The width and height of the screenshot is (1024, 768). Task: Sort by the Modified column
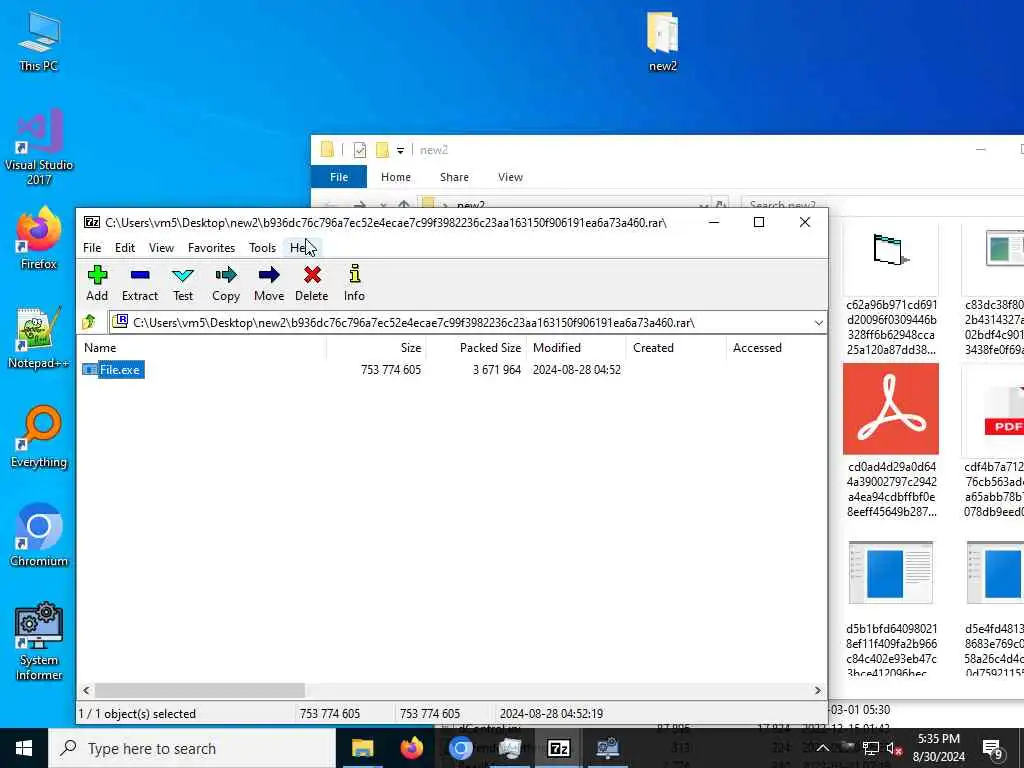click(x=577, y=348)
